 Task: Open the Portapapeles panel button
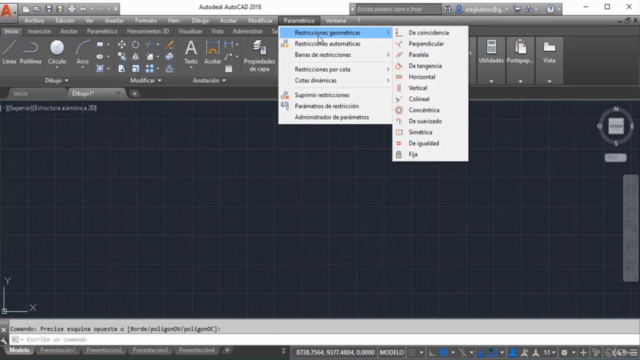[x=520, y=52]
